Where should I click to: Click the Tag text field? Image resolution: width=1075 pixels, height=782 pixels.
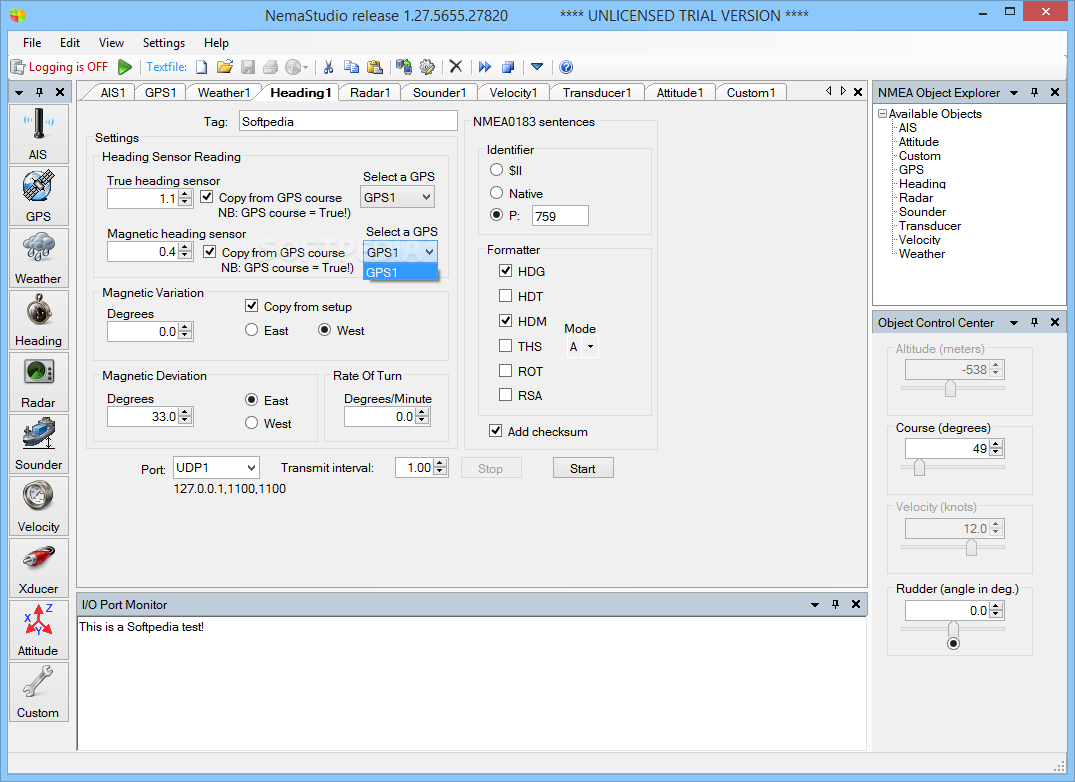tap(348, 121)
